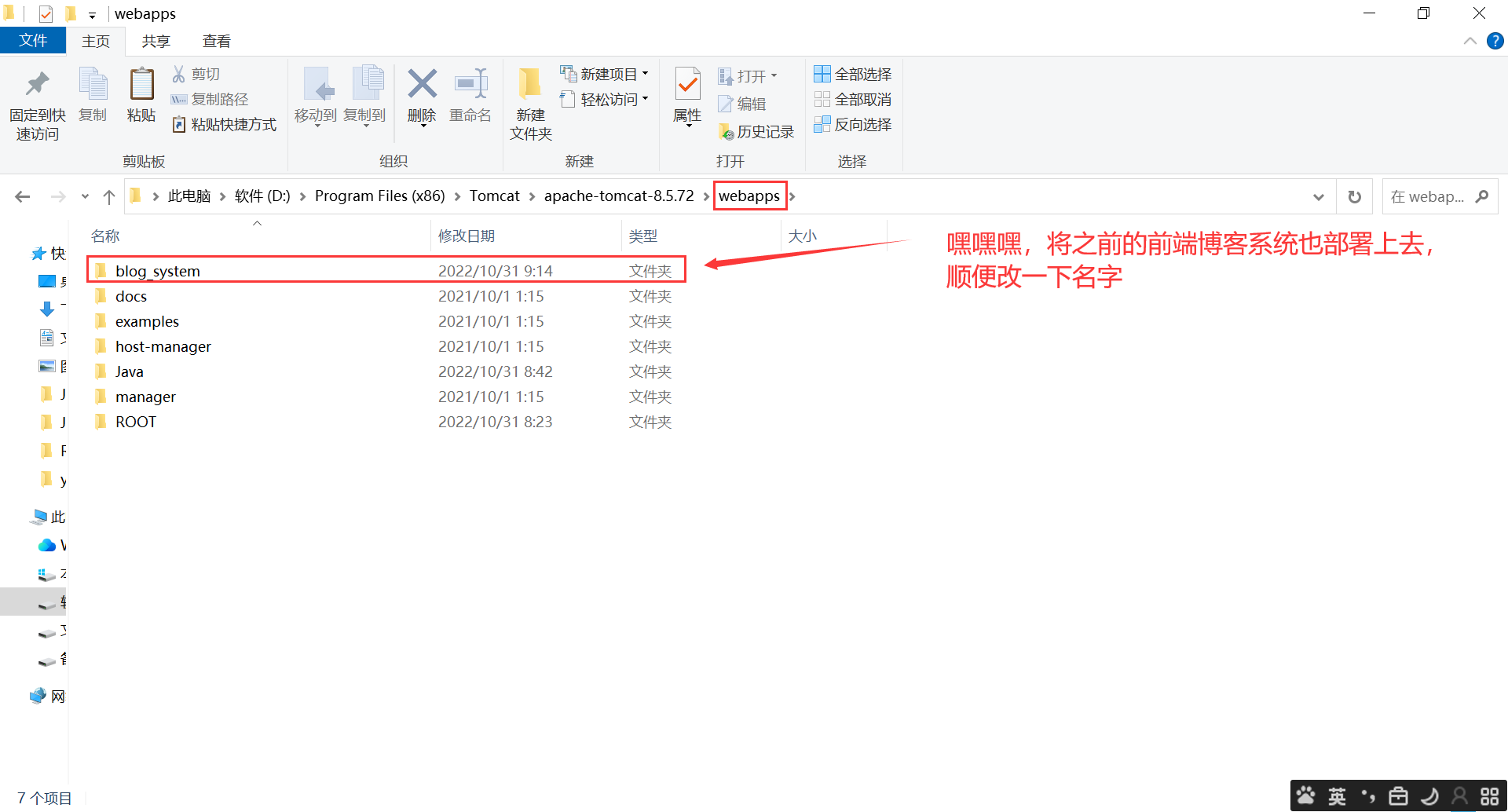The image size is (1508, 812).
Task: Switch to the View (查看) ribbon tab
Action: 216,41
